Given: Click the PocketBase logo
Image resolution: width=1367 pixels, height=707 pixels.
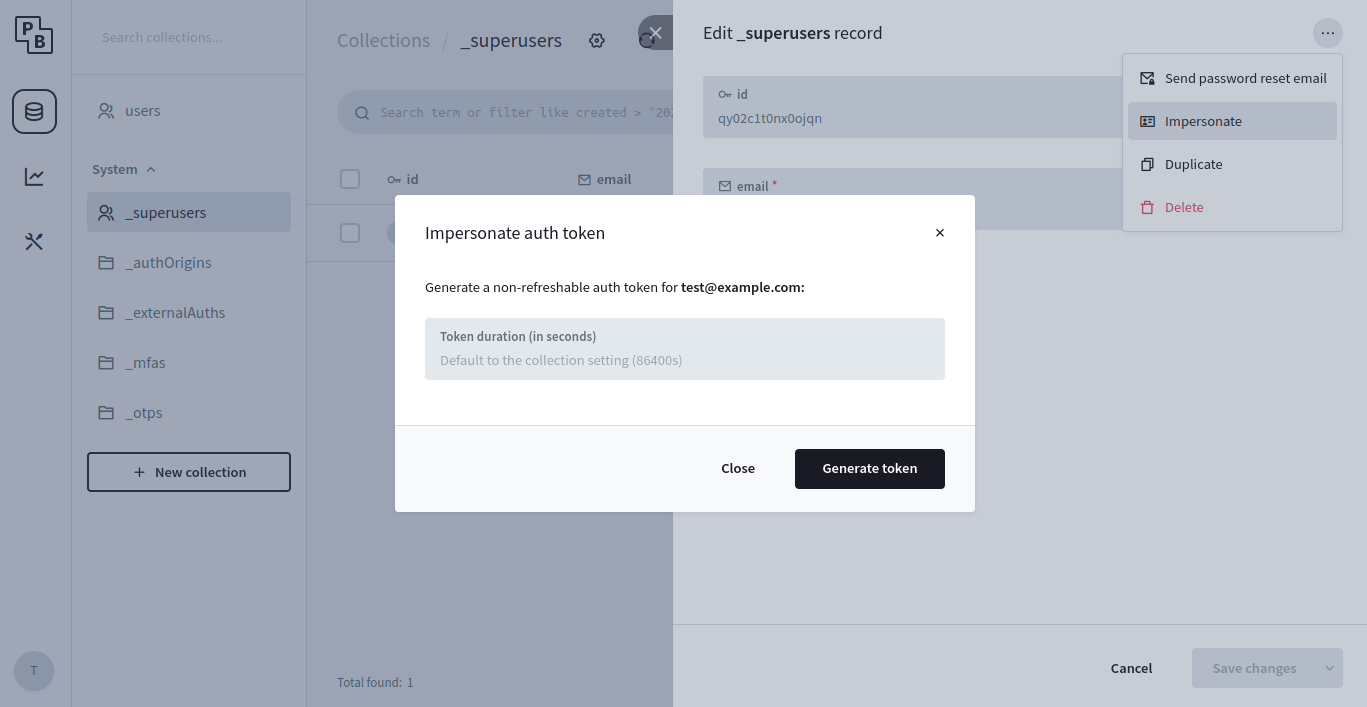Looking at the screenshot, I should click(34, 33).
